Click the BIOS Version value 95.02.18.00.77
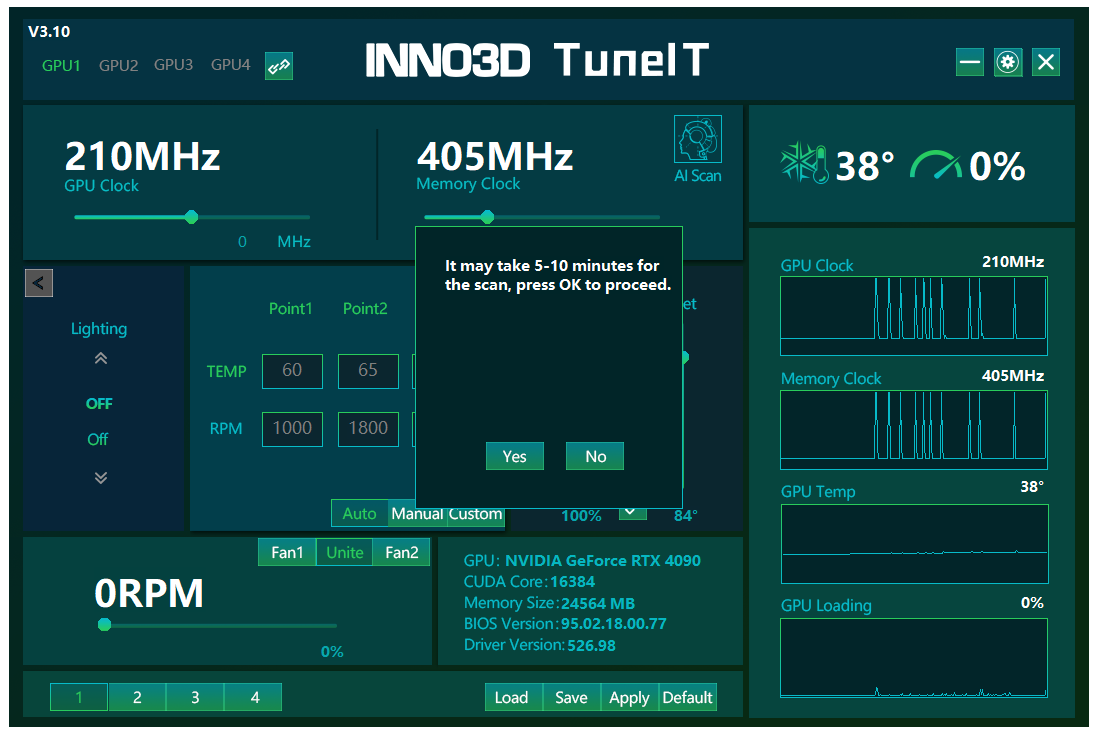Viewport: 1095px width, 734px height. tap(614, 624)
